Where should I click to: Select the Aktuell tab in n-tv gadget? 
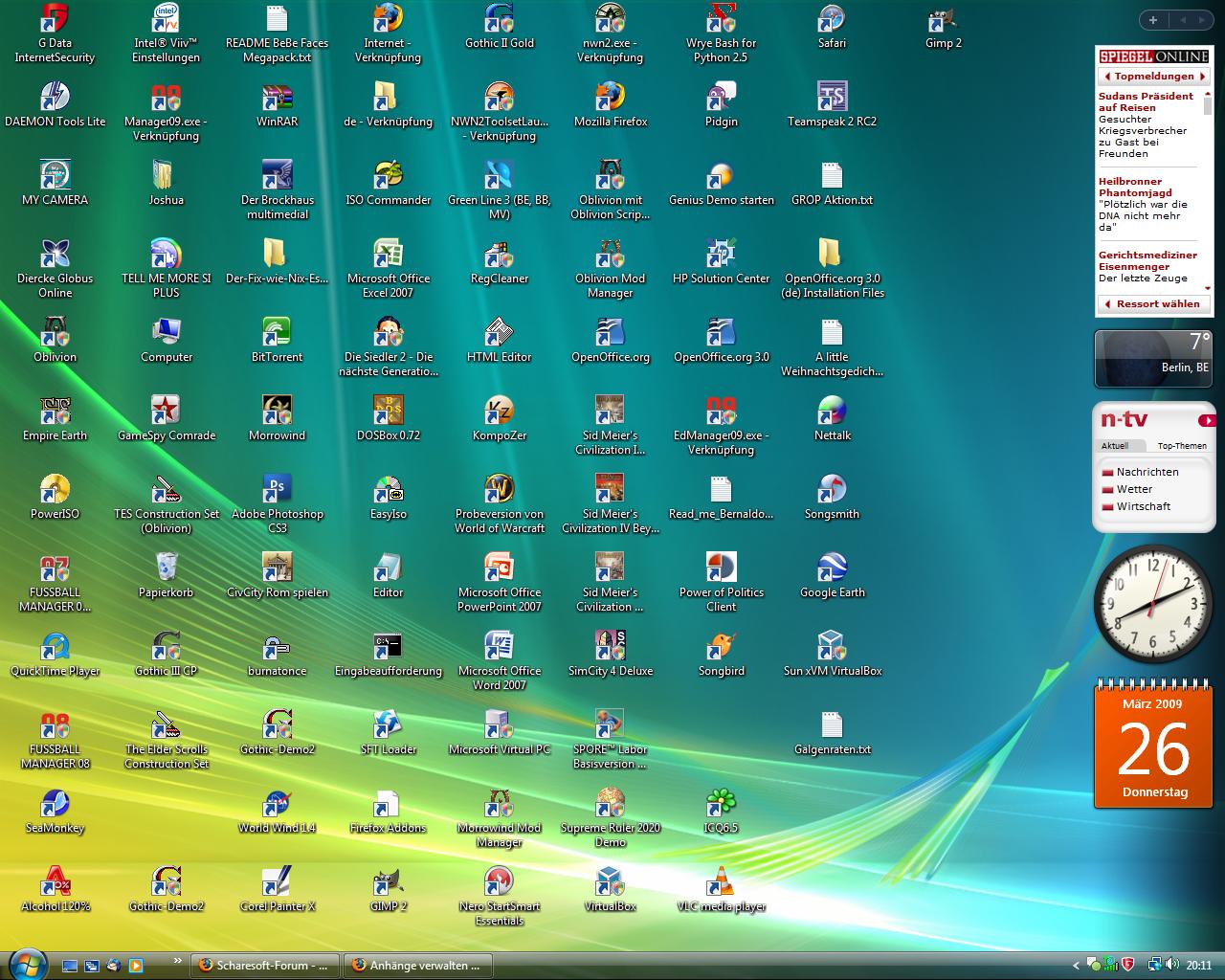[x=1115, y=446]
